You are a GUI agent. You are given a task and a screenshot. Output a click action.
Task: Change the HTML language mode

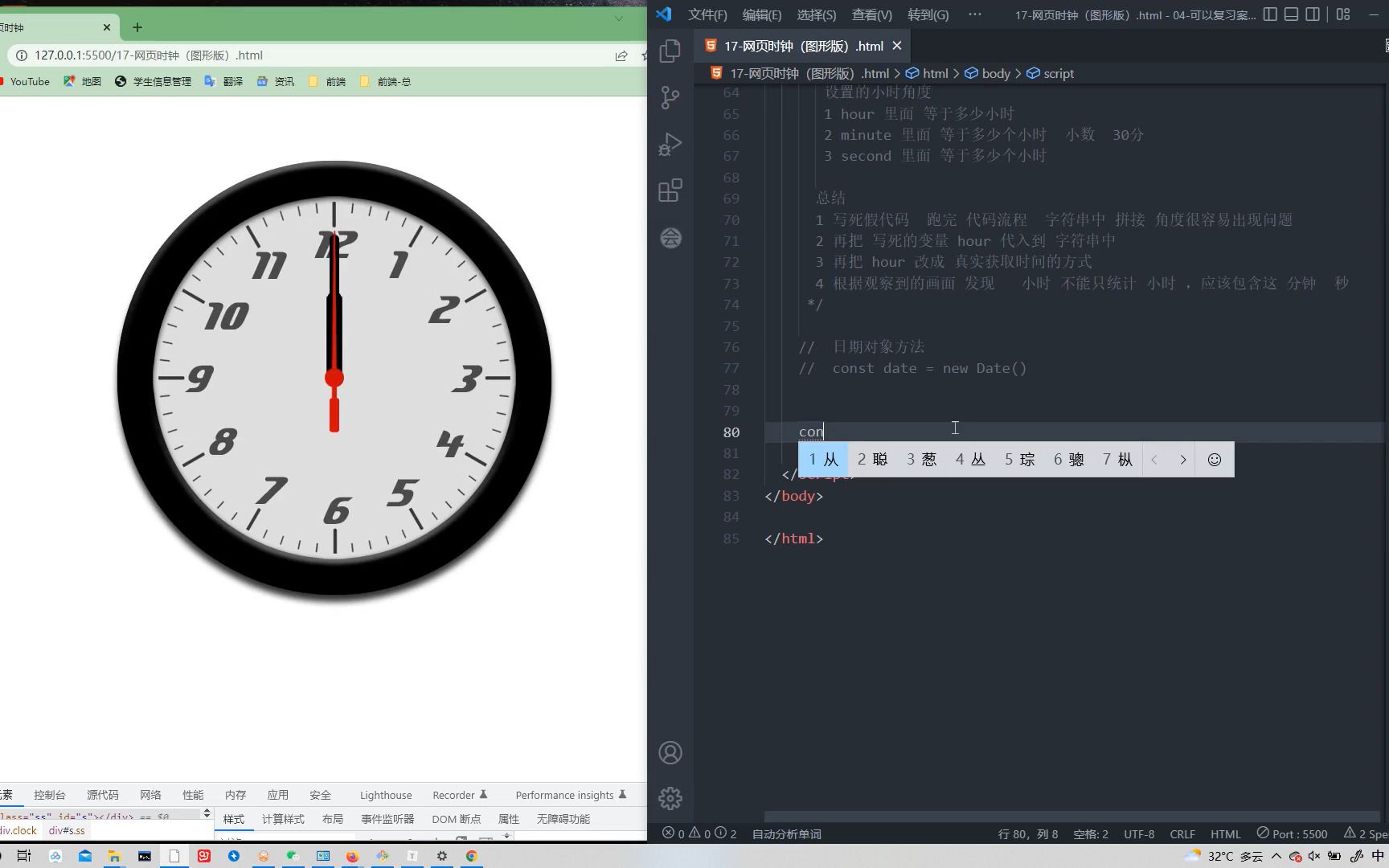[x=1226, y=833]
